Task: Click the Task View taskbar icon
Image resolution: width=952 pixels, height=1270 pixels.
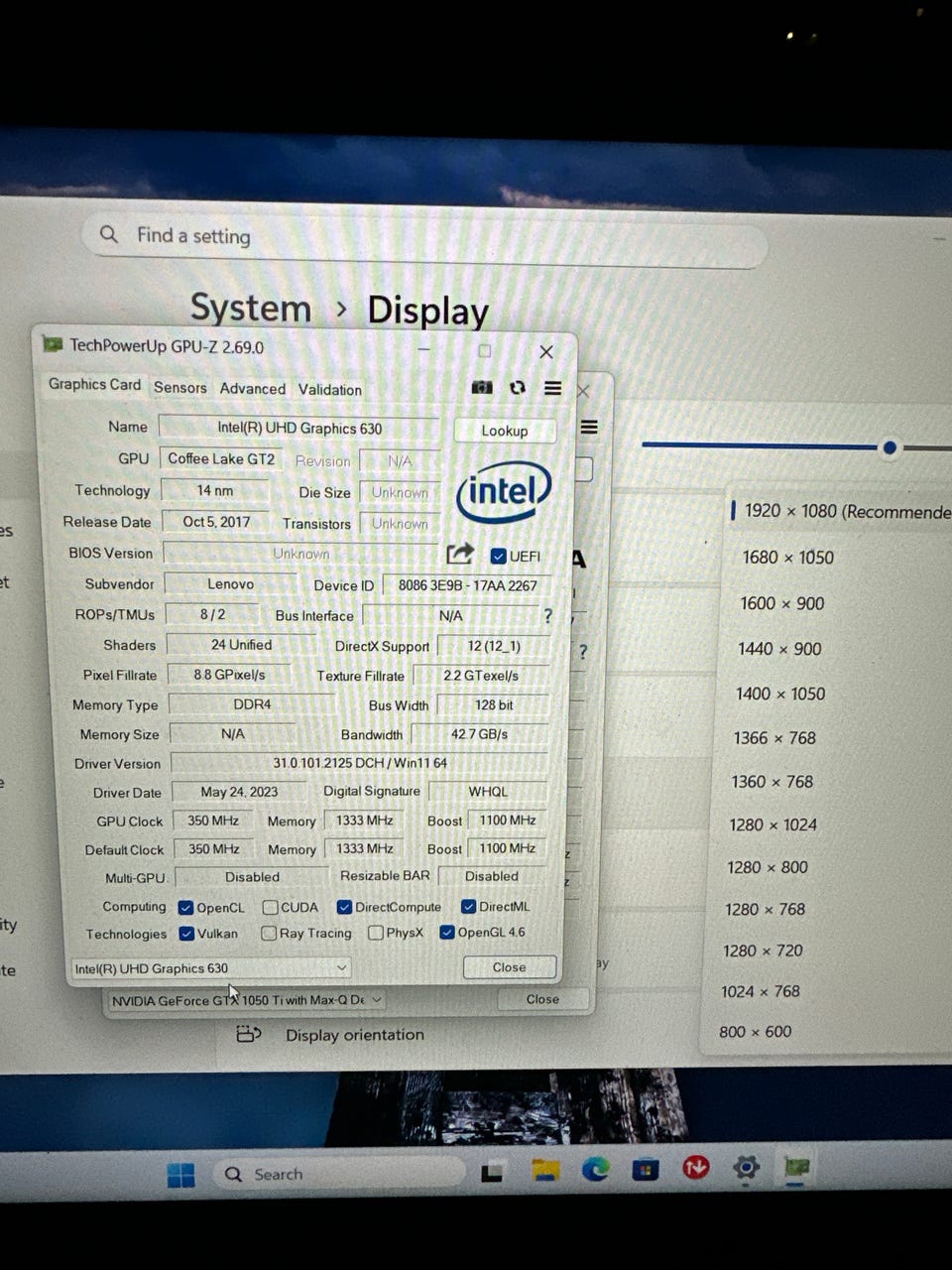Action: tap(492, 1173)
